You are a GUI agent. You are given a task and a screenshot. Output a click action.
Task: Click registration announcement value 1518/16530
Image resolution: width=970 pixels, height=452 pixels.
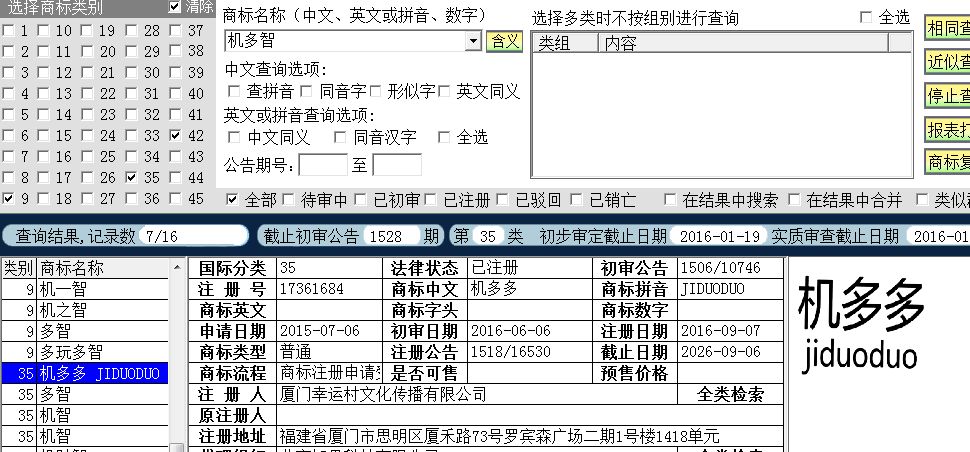530,352
